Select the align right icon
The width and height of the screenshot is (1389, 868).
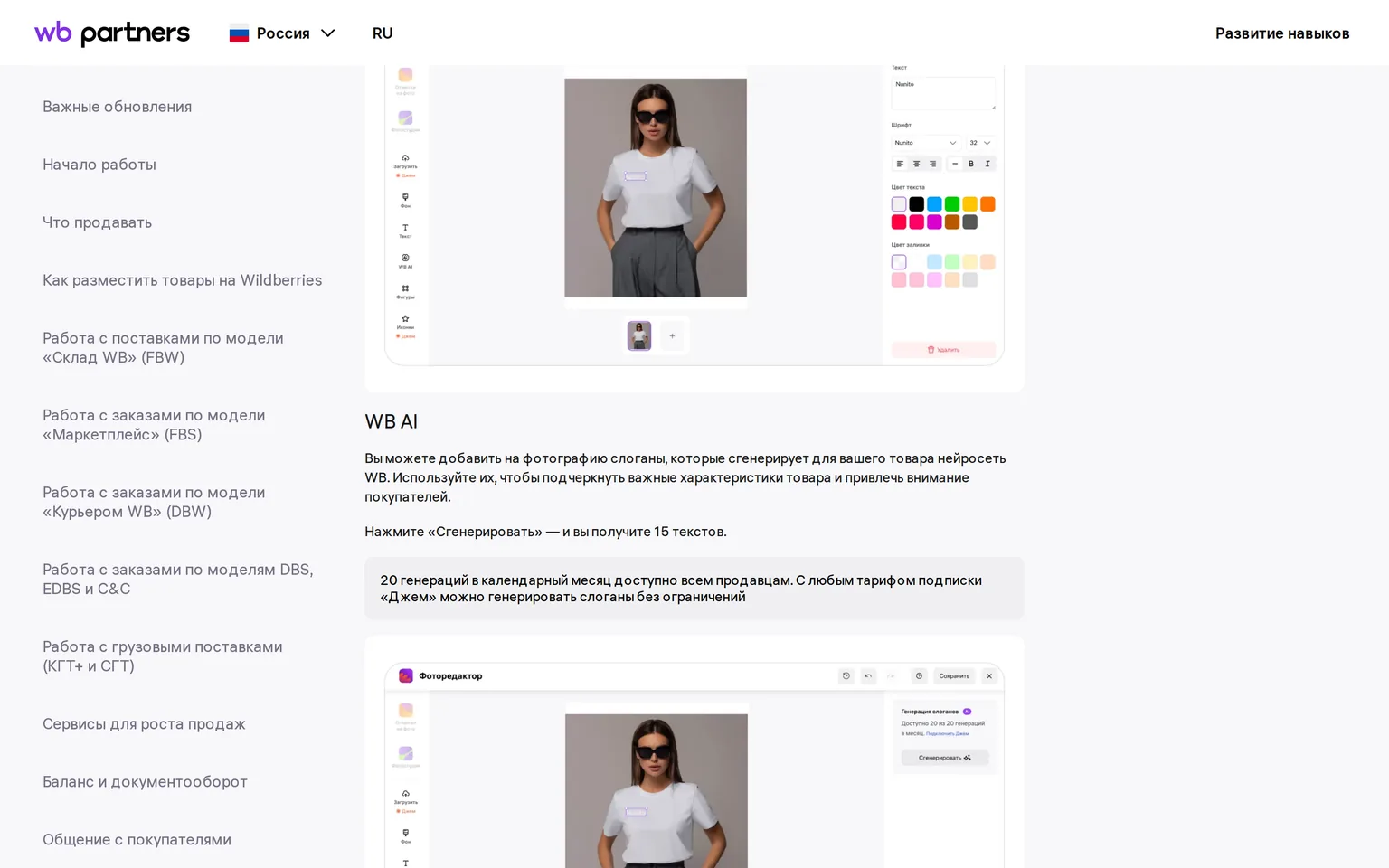coord(932,164)
